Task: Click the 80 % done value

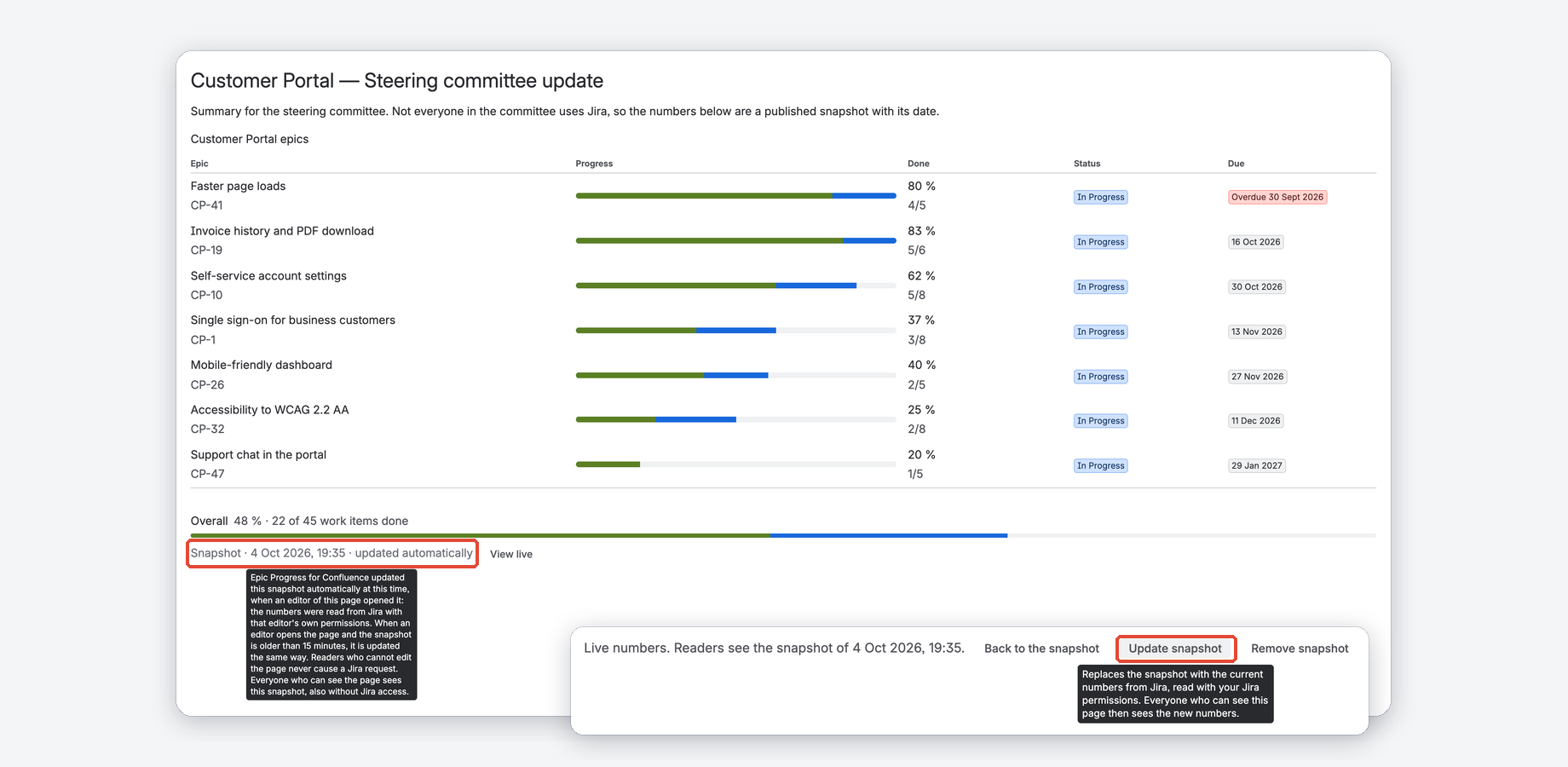Action: point(921,186)
